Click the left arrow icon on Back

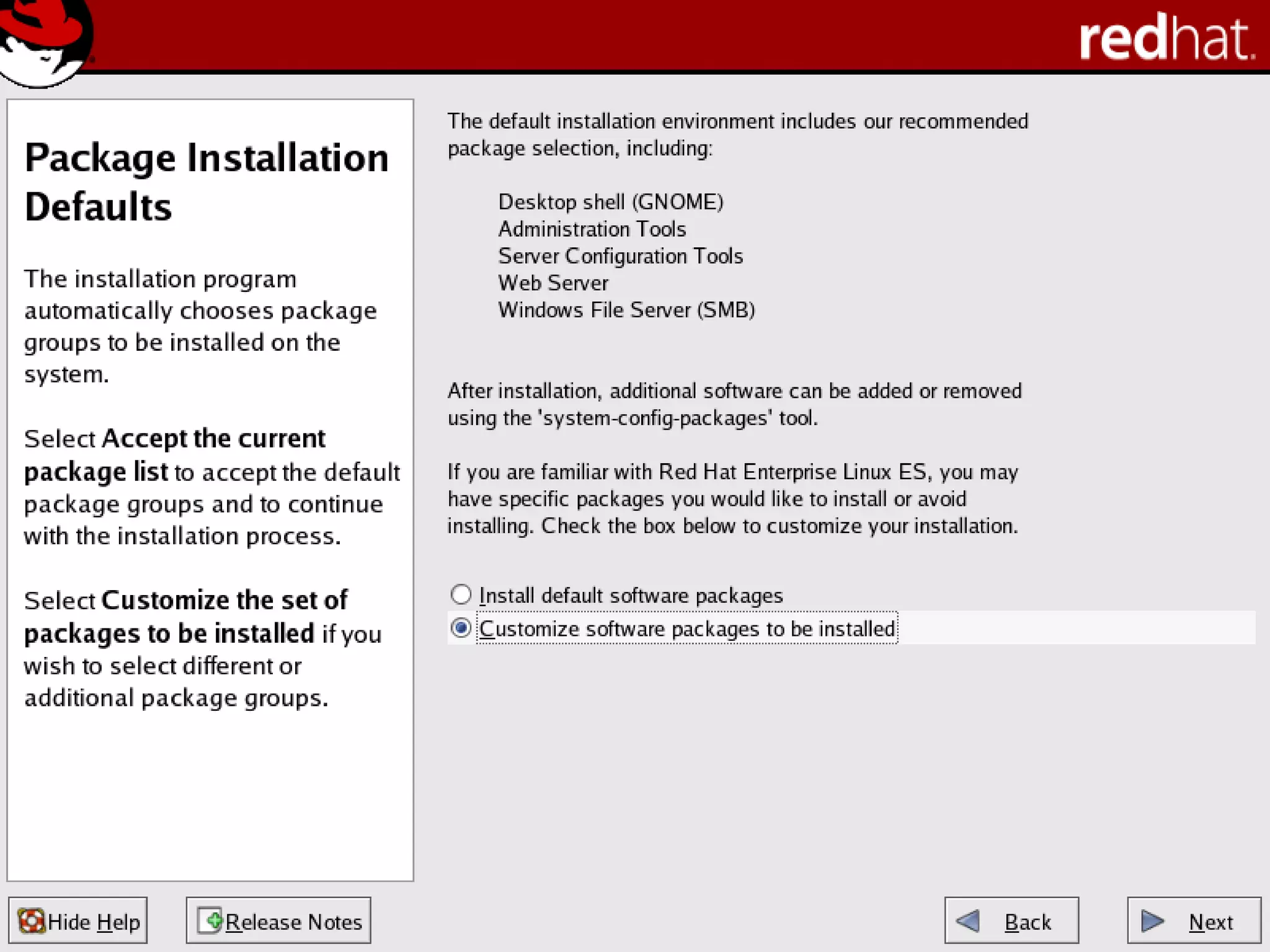point(968,921)
